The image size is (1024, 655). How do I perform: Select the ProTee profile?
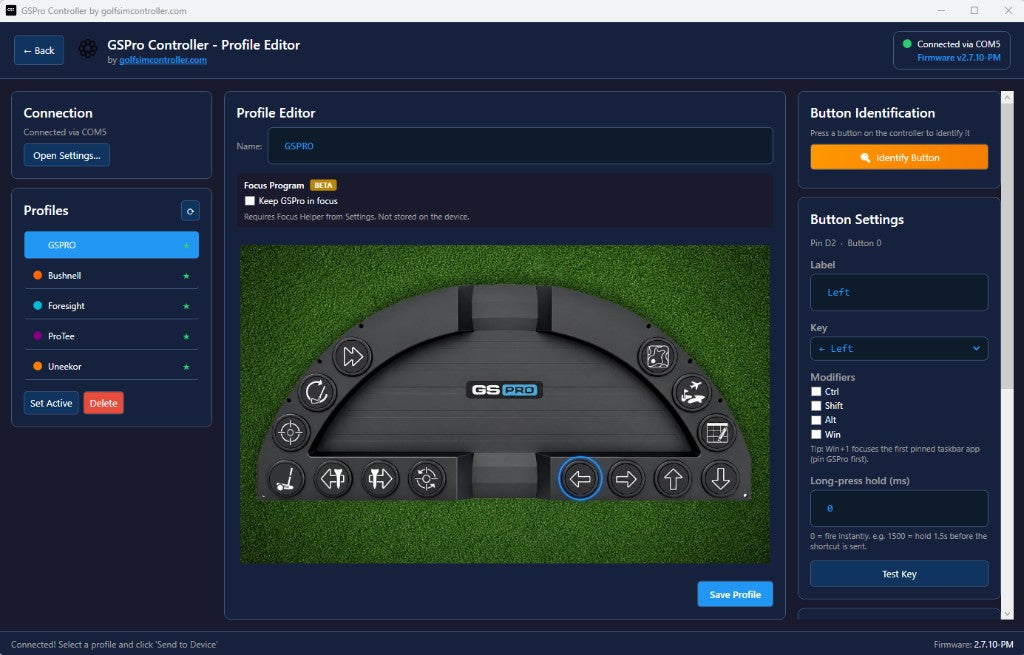point(111,336)
